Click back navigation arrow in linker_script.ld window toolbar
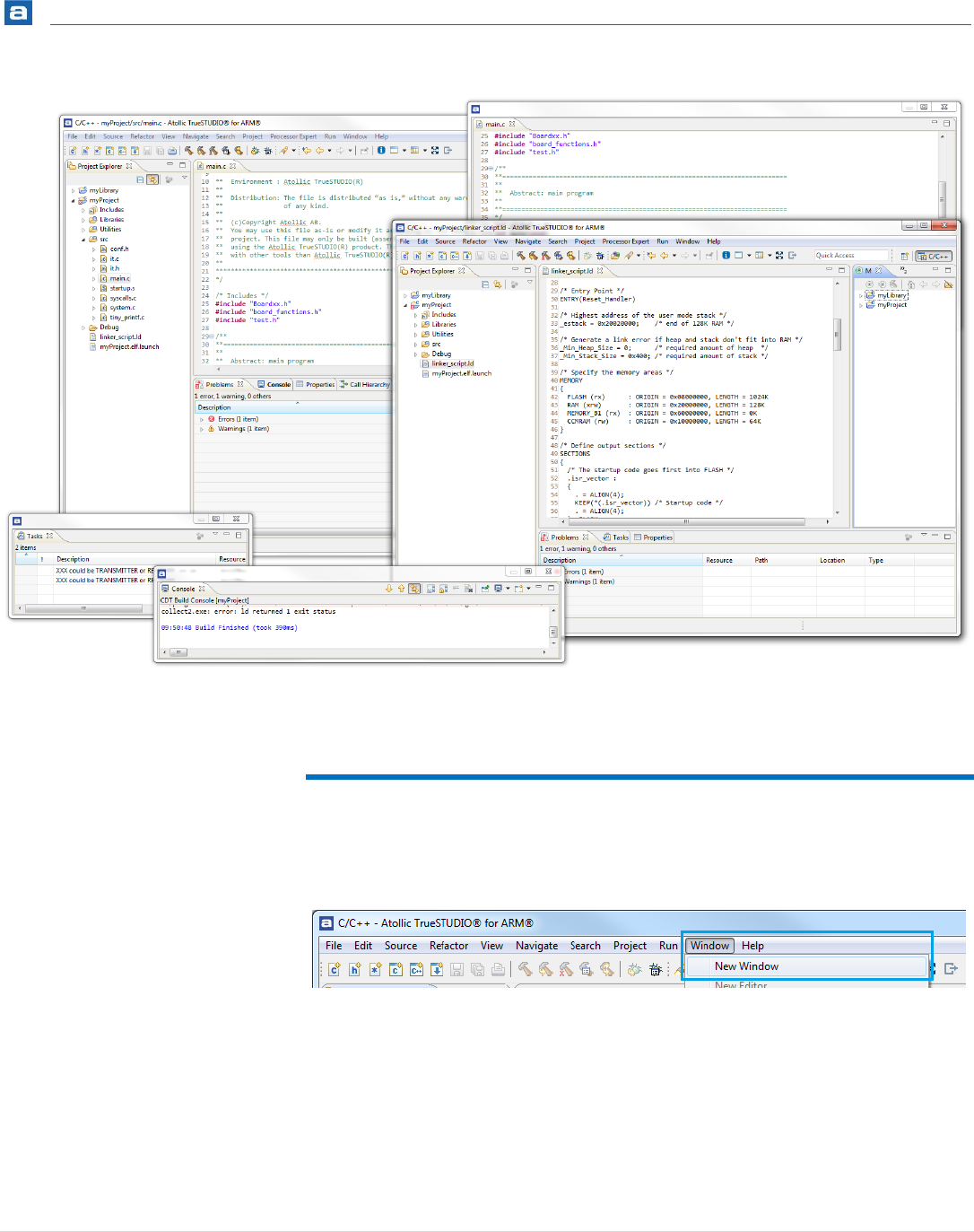Screen dimensions: 974x1232 pos(665,255)
